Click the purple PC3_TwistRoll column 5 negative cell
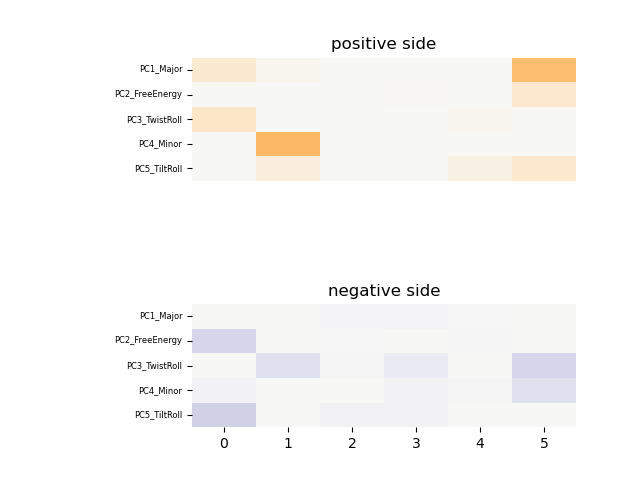 (544, 365)
